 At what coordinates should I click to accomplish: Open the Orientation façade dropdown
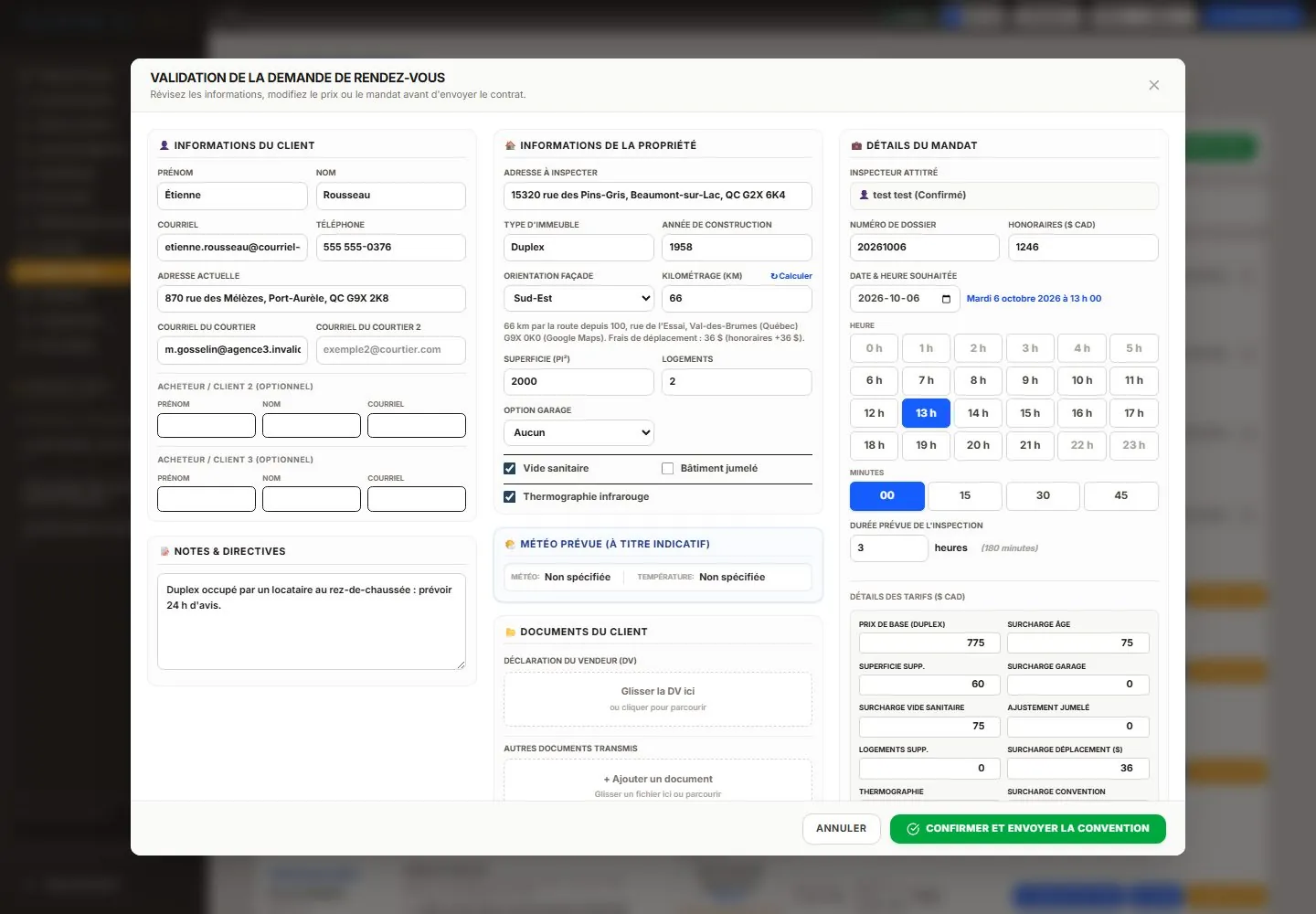coord(578,299)
